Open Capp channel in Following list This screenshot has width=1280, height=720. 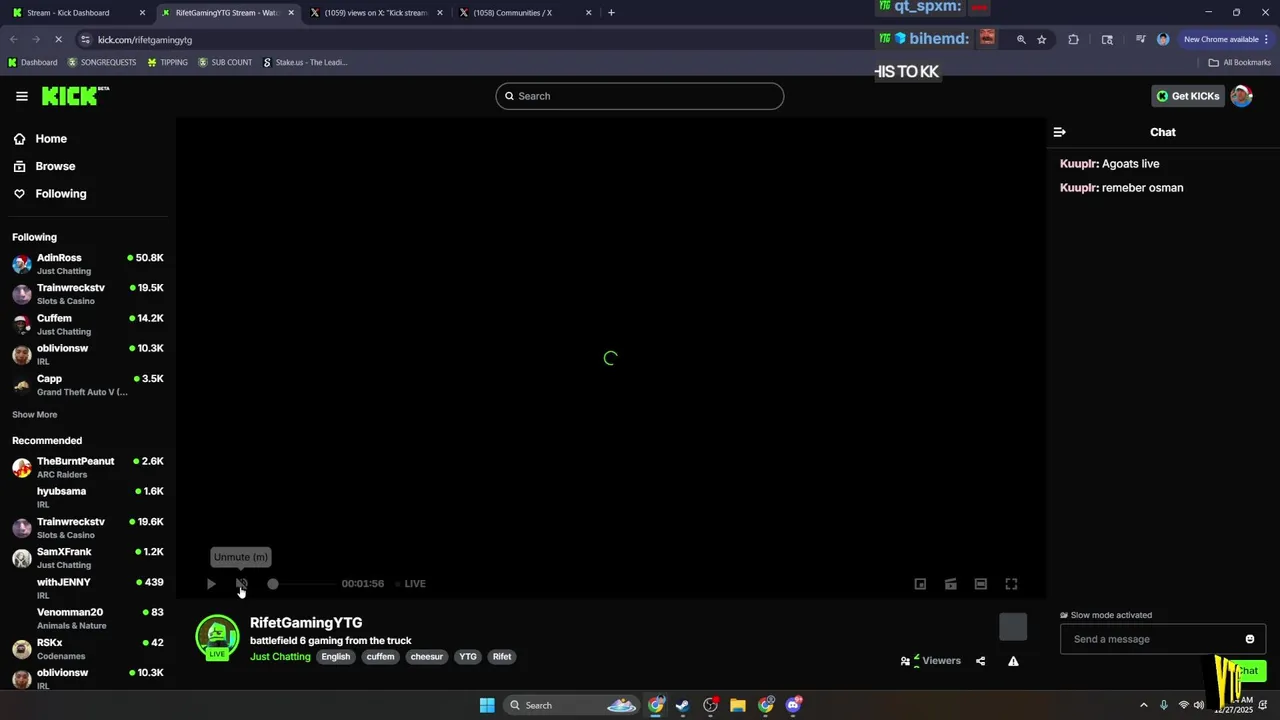(x=88, y=385)
